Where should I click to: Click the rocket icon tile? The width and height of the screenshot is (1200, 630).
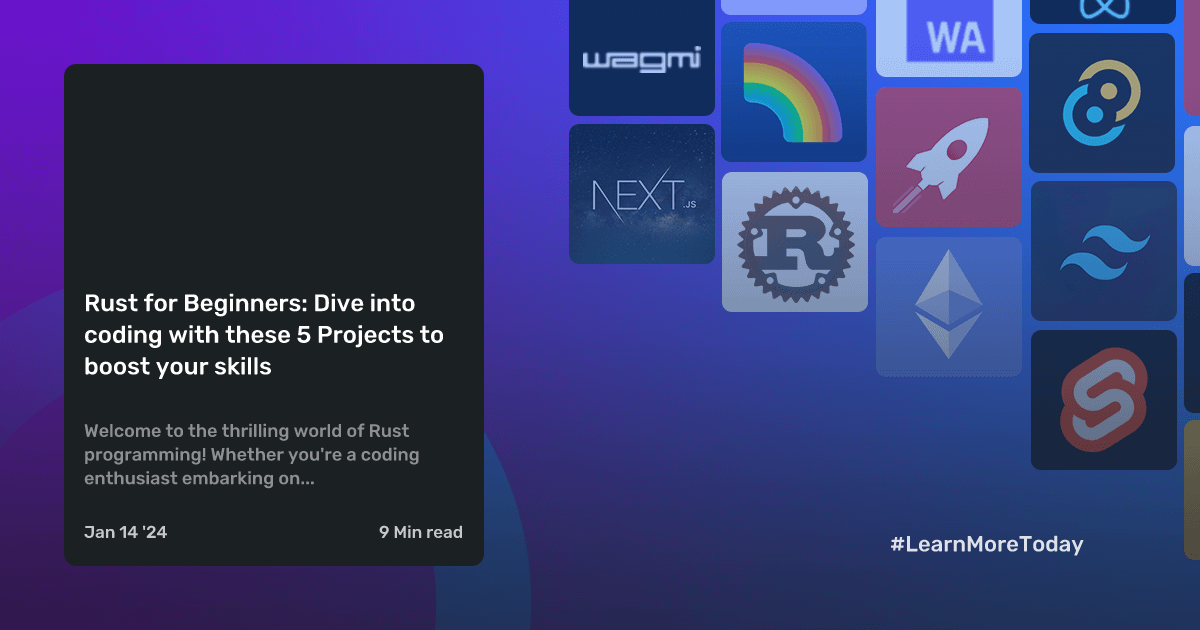948,157
